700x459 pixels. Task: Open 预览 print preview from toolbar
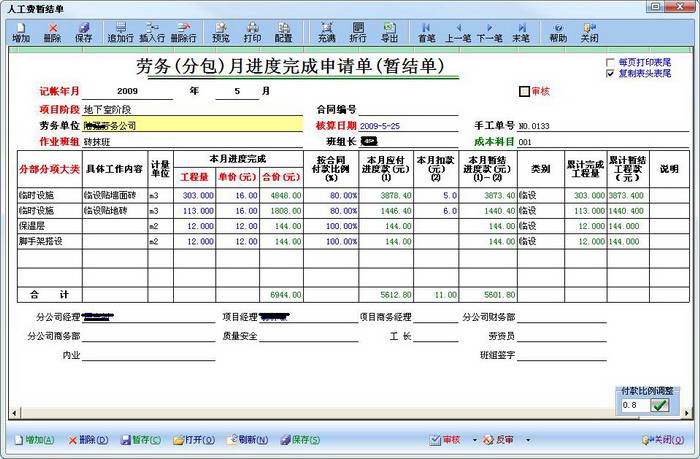(221, 33)
